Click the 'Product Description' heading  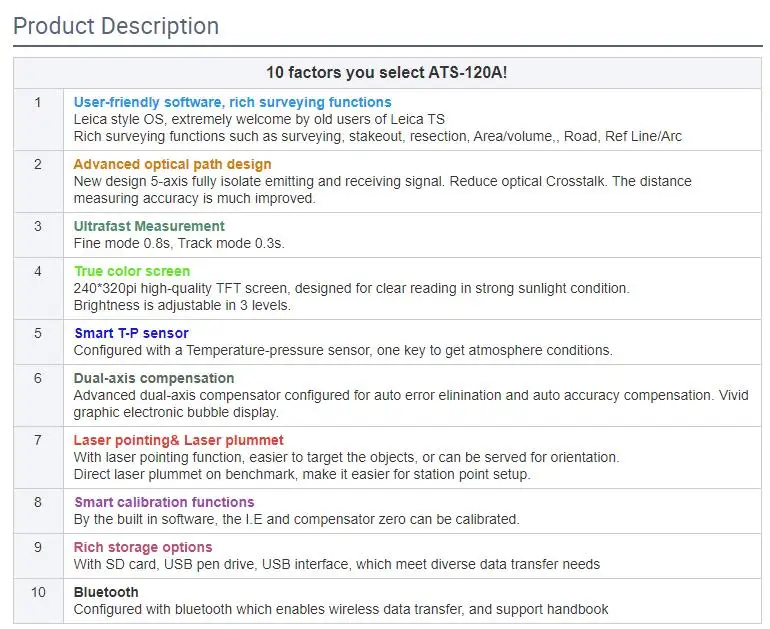[x=116, y=27]
